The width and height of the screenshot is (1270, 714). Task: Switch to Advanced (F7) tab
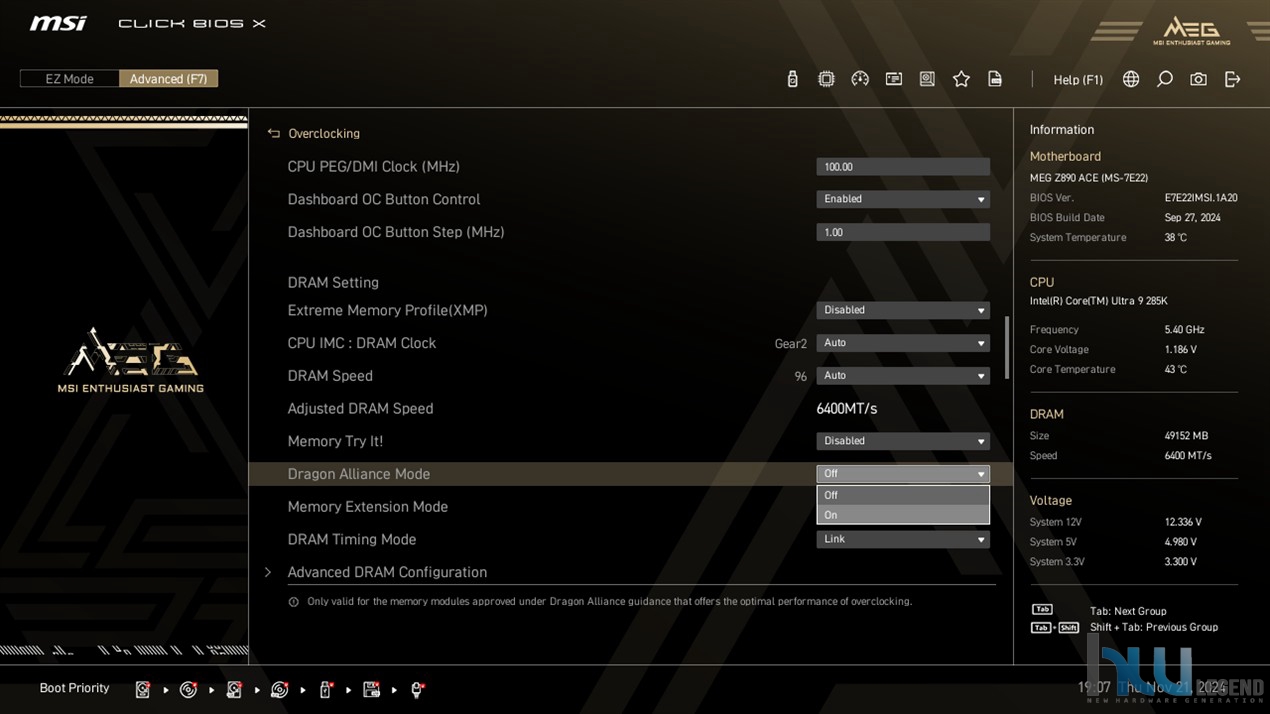click(168, 79)
